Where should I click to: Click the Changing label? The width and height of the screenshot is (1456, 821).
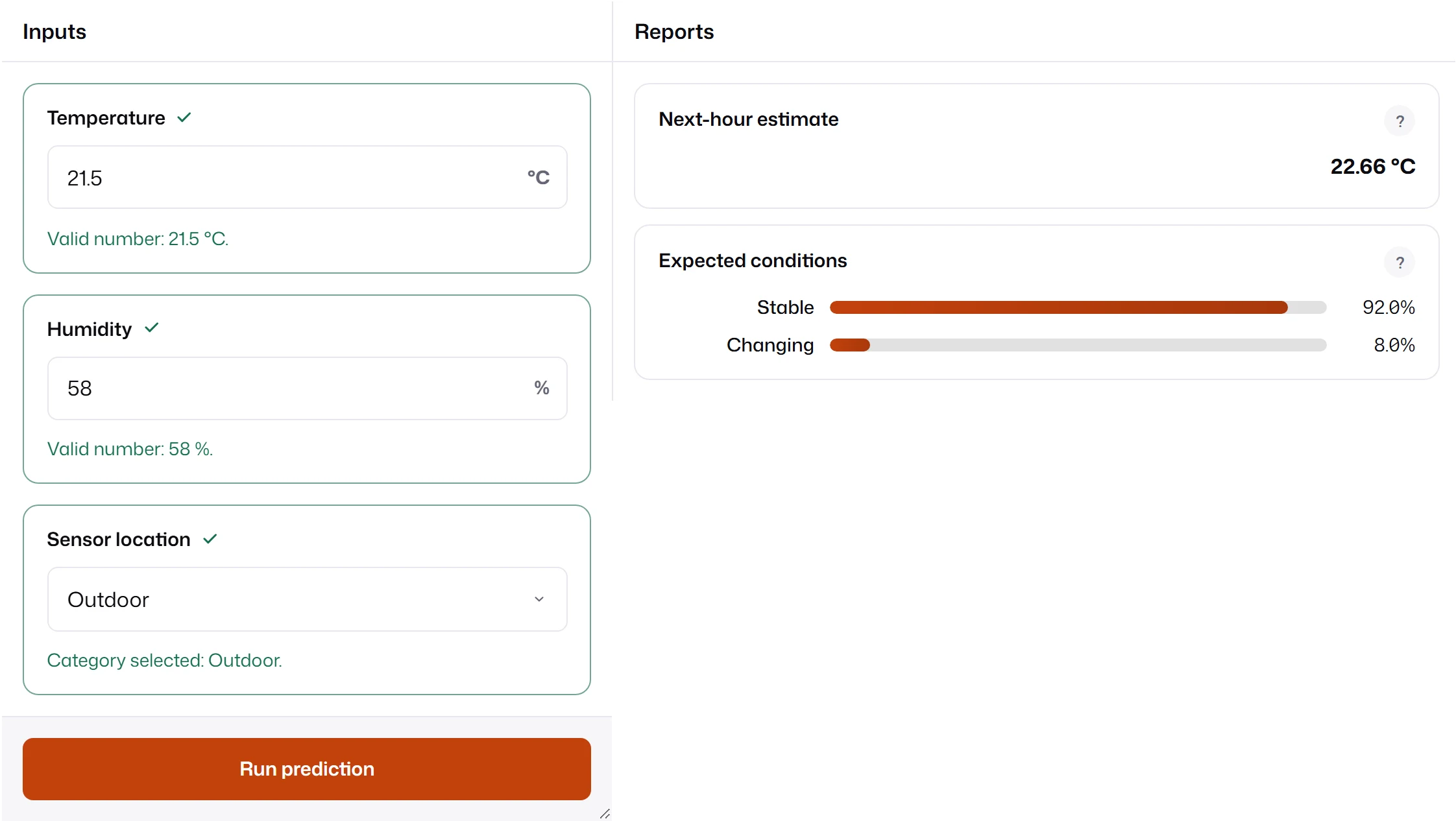[x=770, y=345]
